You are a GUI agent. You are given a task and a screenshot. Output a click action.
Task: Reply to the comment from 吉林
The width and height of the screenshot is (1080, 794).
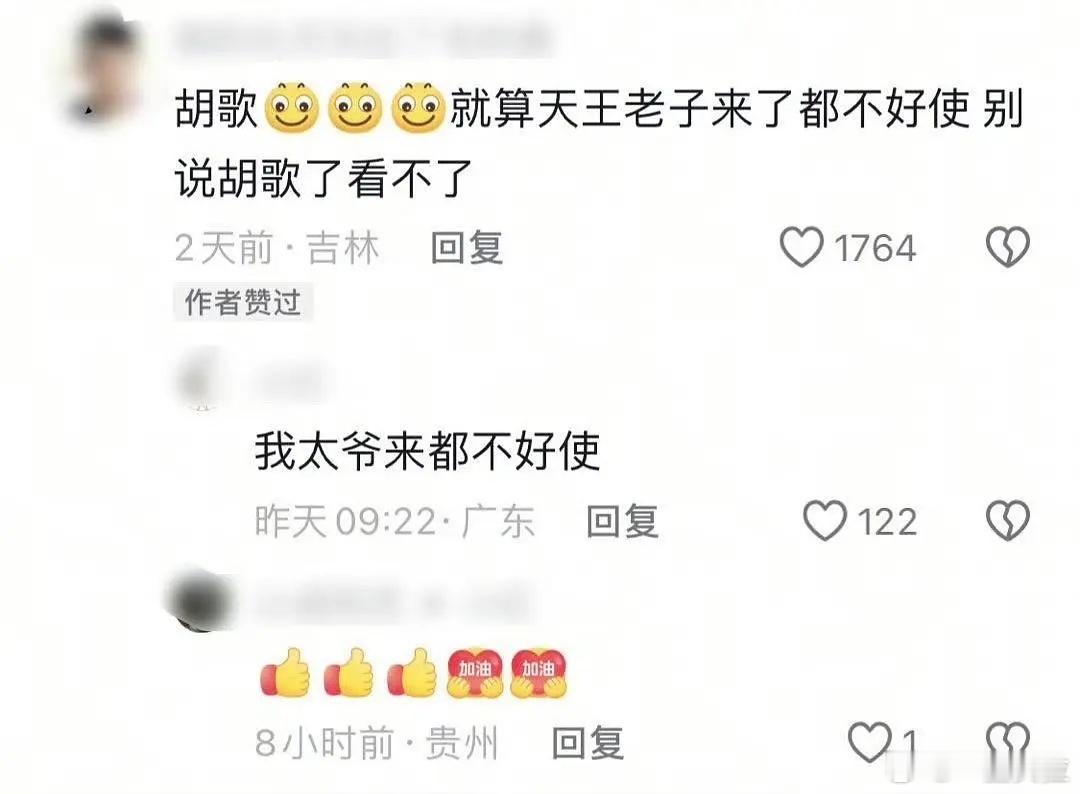click(466, 248)
